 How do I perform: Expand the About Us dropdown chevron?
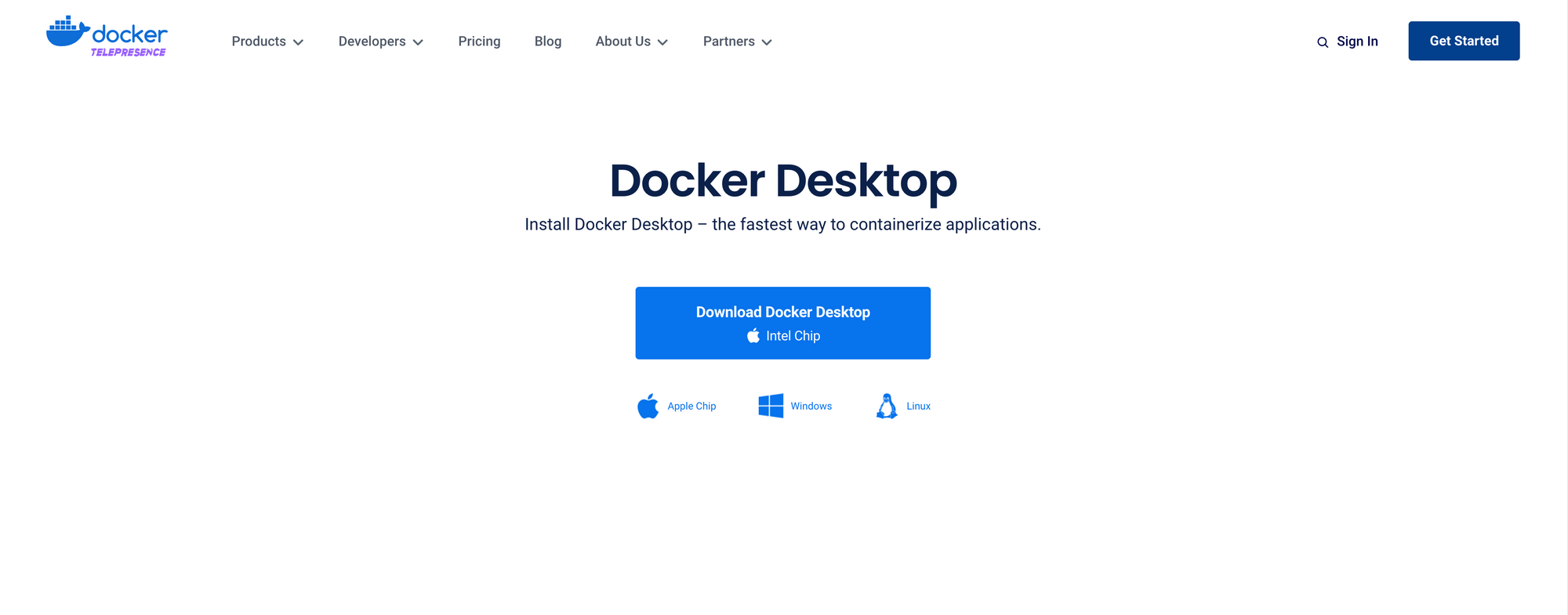pos(662,42)
